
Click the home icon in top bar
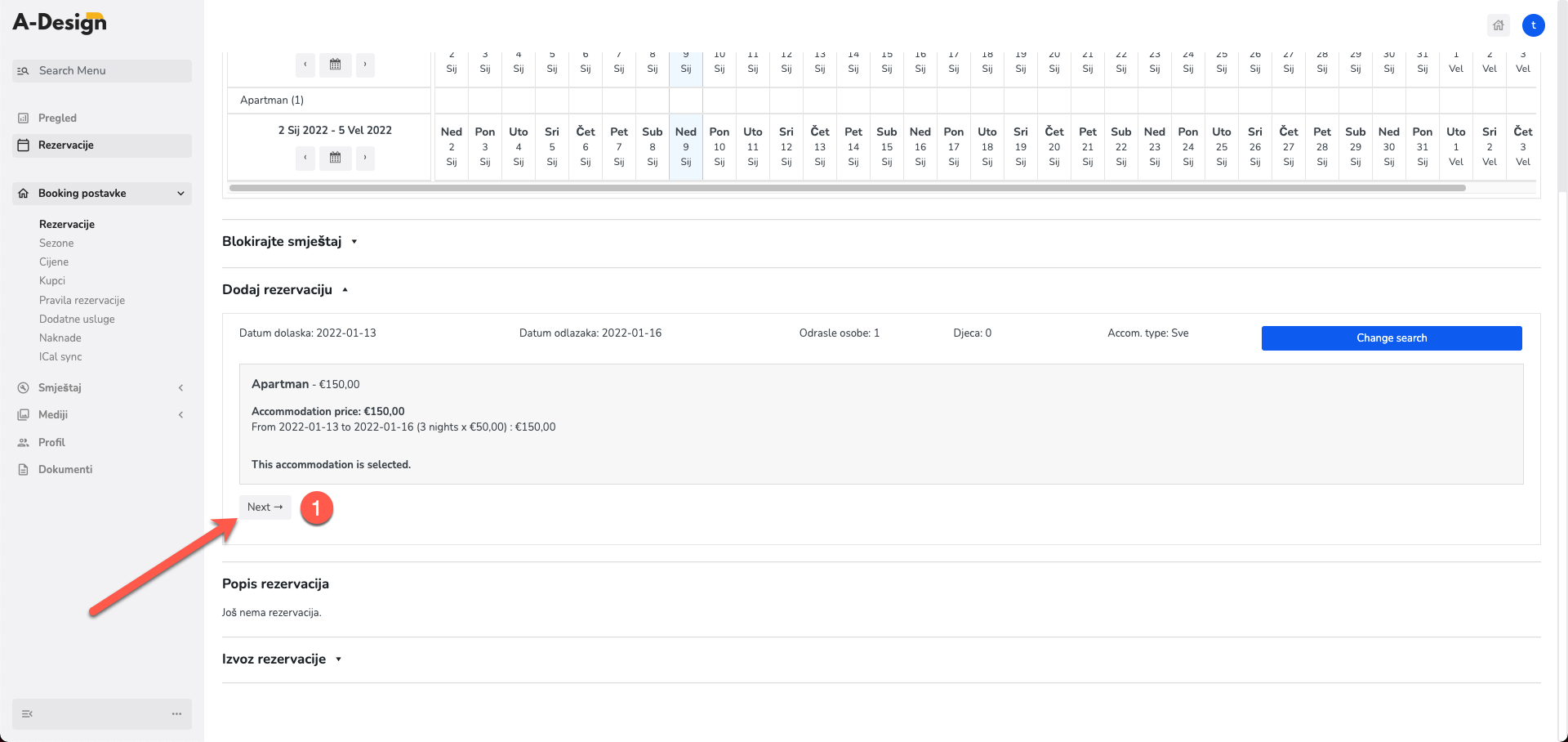point(1498,25)
